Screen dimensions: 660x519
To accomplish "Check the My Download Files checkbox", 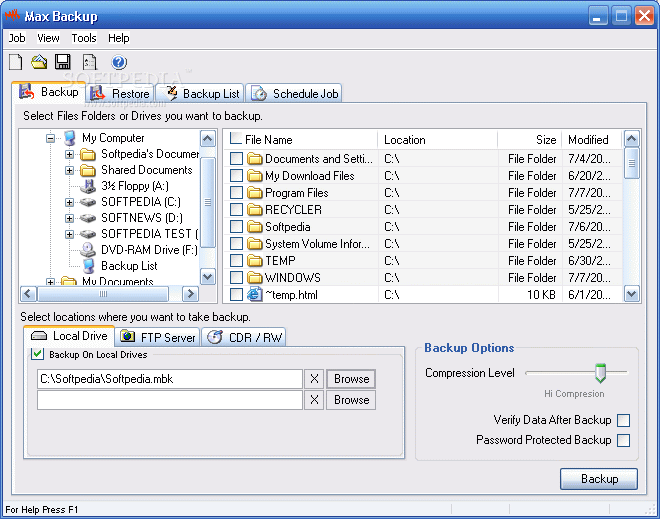I will coord(236,176).
